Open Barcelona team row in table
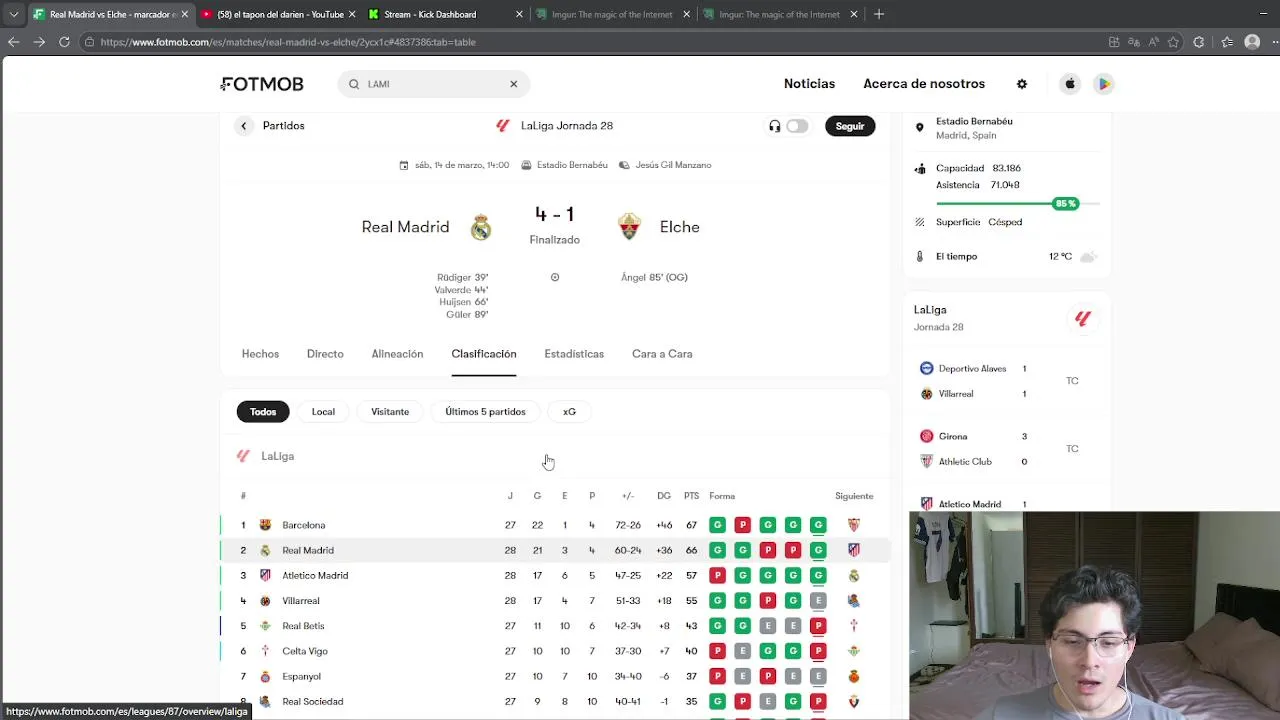The width and height of the screenshot is (1280, 720). (555, 525)
